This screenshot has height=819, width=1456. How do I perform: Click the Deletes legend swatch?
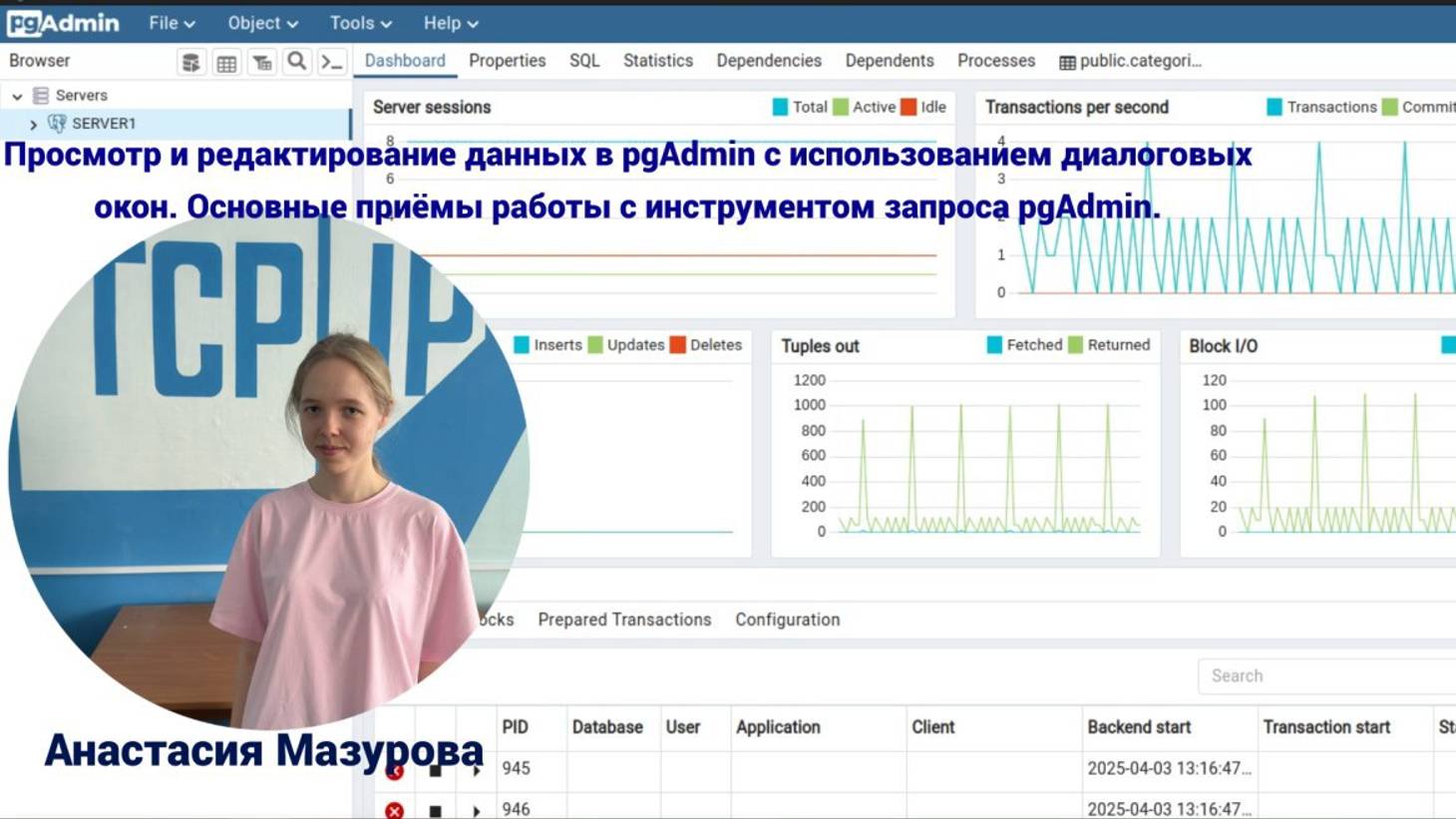click(678, 345)
